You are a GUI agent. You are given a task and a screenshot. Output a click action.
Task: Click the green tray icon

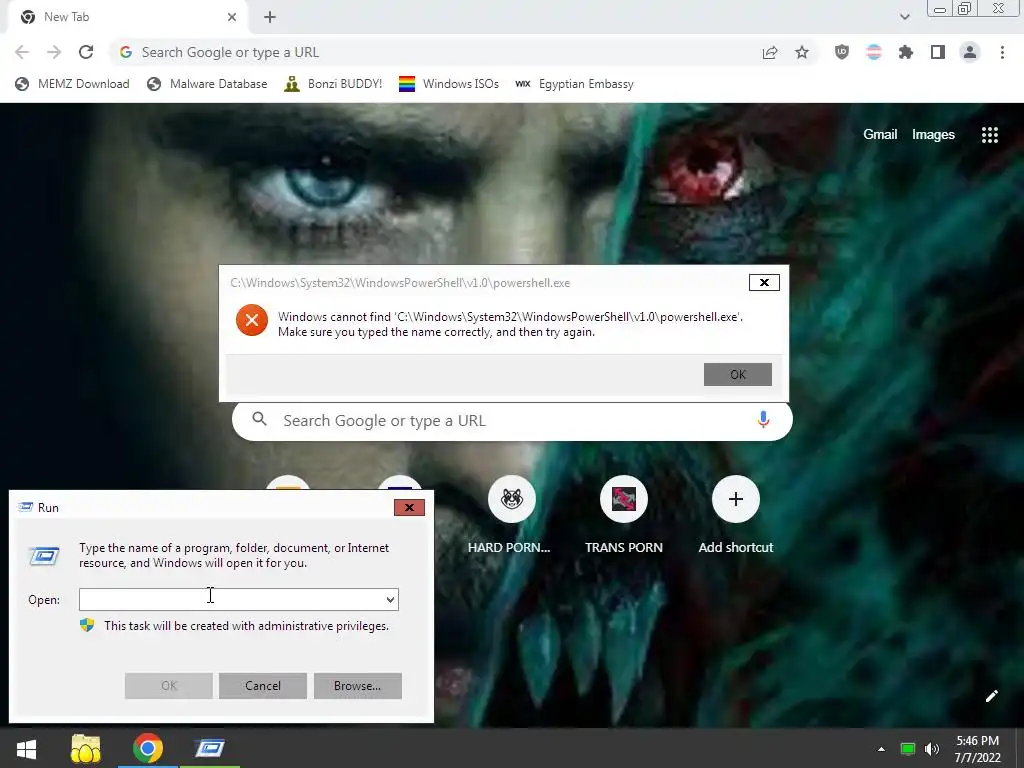pyautogui.click(x=908, y=749)
